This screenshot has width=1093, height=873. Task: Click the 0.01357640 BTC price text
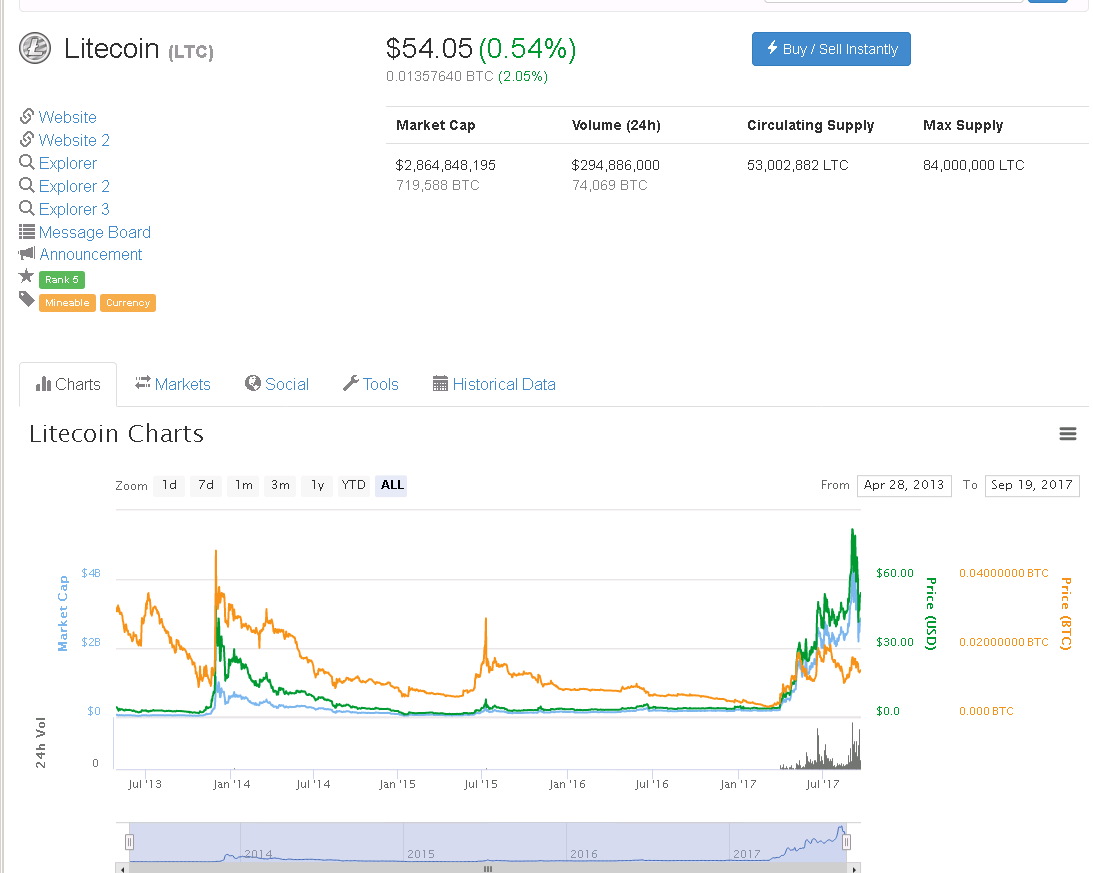440,76
